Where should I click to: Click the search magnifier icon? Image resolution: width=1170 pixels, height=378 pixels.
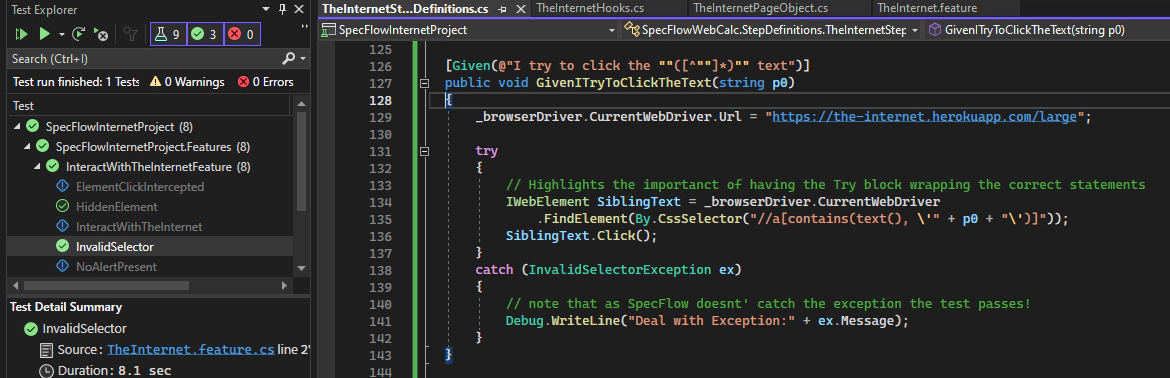pyautogui.click(x=289, y=59)
